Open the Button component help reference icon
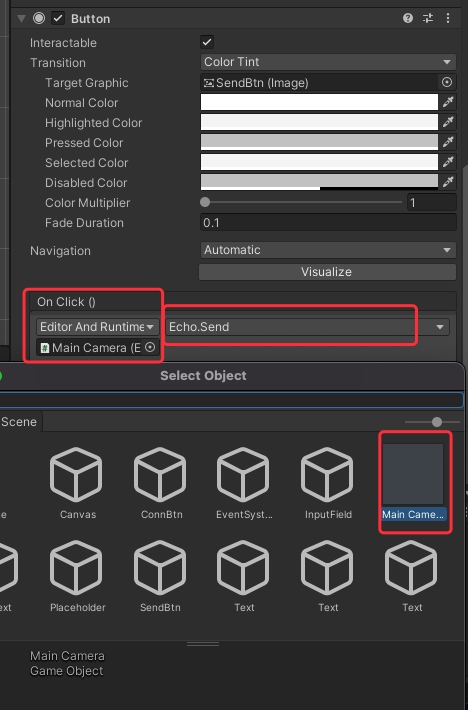Image resolution: width=468 pixels, height=710 pixels. pos(408,18)
